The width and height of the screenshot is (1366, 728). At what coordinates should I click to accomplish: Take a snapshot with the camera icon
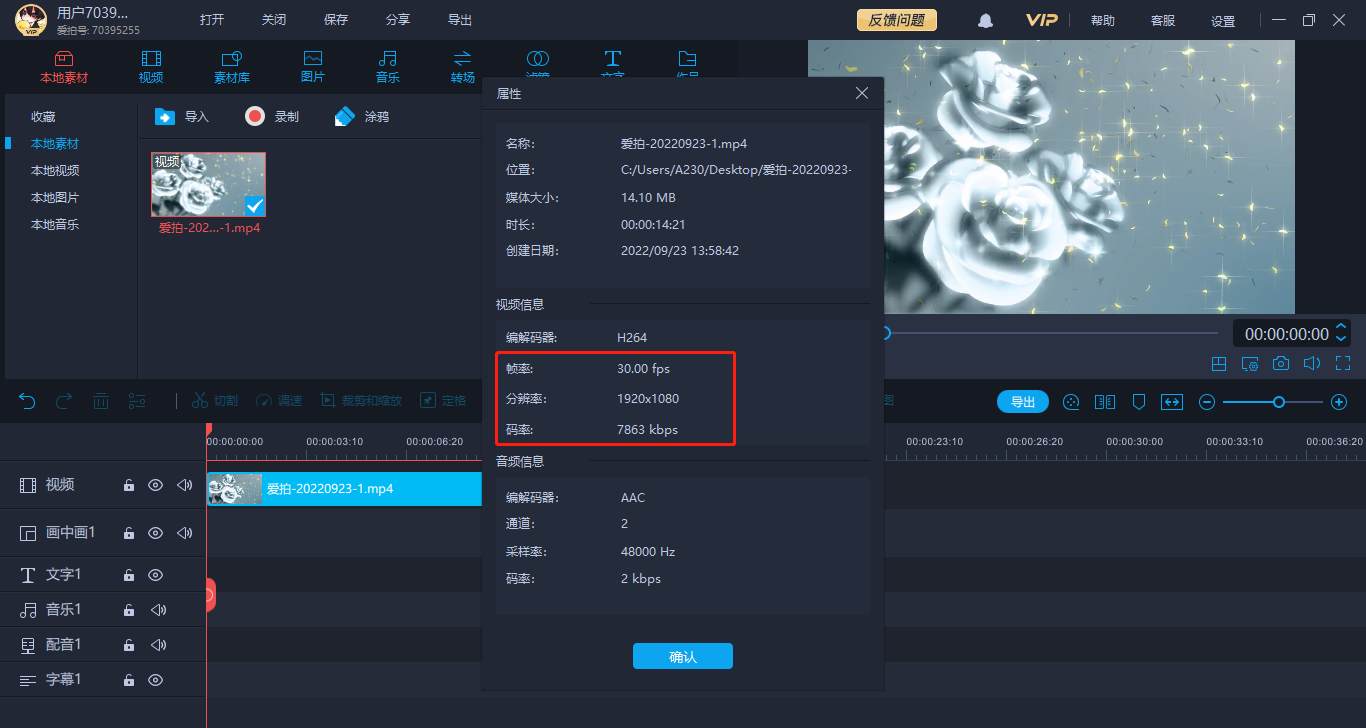[x=1281, y=364]
